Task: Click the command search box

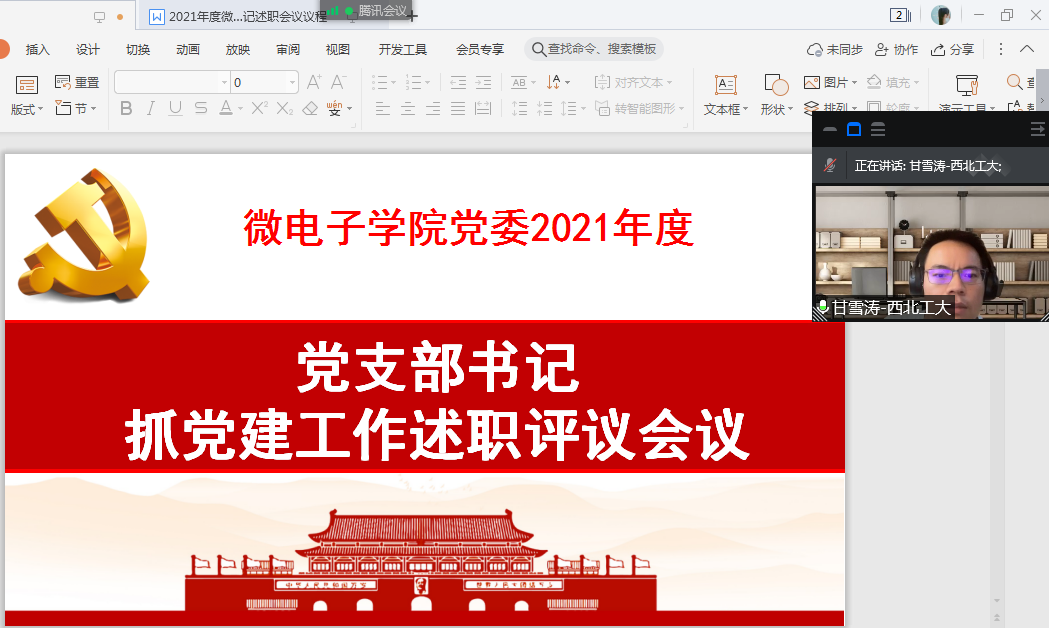Action: (x=594, y=49)
